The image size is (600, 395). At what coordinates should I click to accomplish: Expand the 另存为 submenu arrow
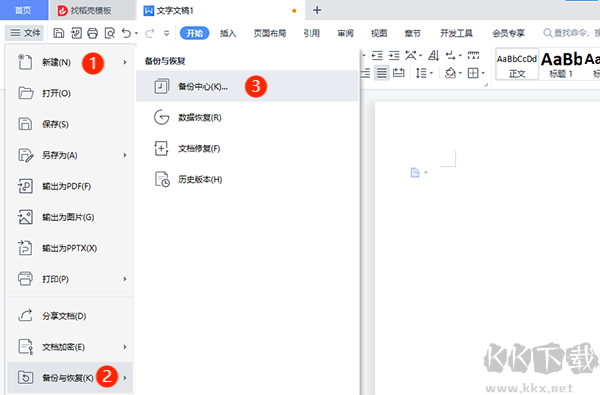point(125,155)
